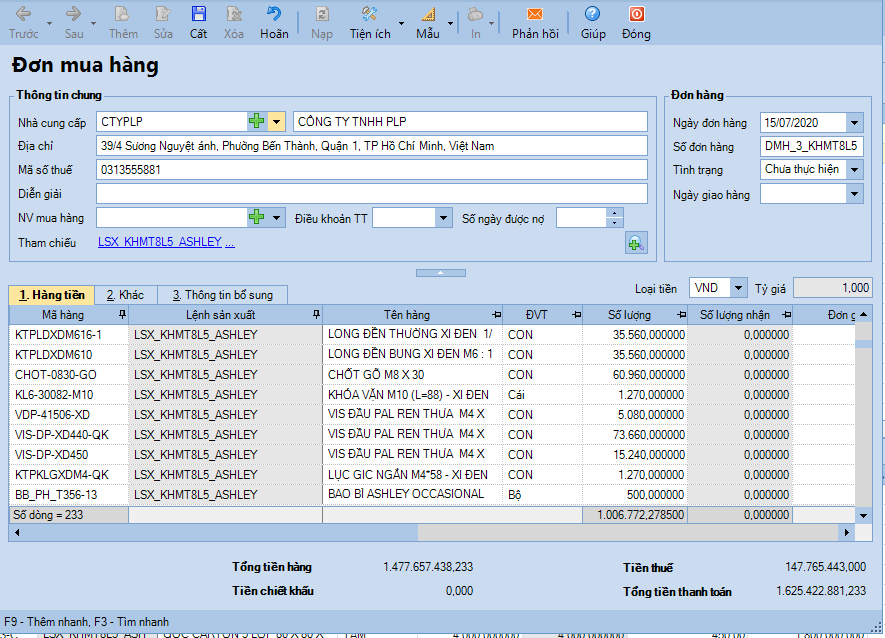Expand the Loại tiền VND dropdown
Screen dimensions: 885x638
coord(738,288)
